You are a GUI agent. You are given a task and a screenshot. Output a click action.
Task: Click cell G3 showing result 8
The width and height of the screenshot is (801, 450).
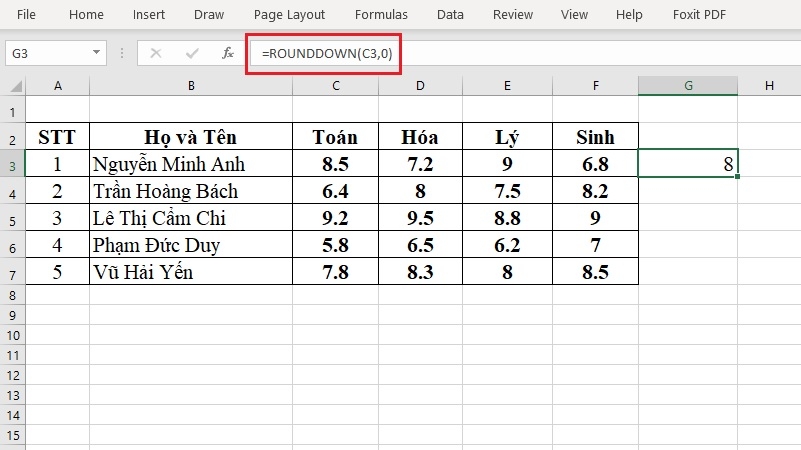[688, 163]
